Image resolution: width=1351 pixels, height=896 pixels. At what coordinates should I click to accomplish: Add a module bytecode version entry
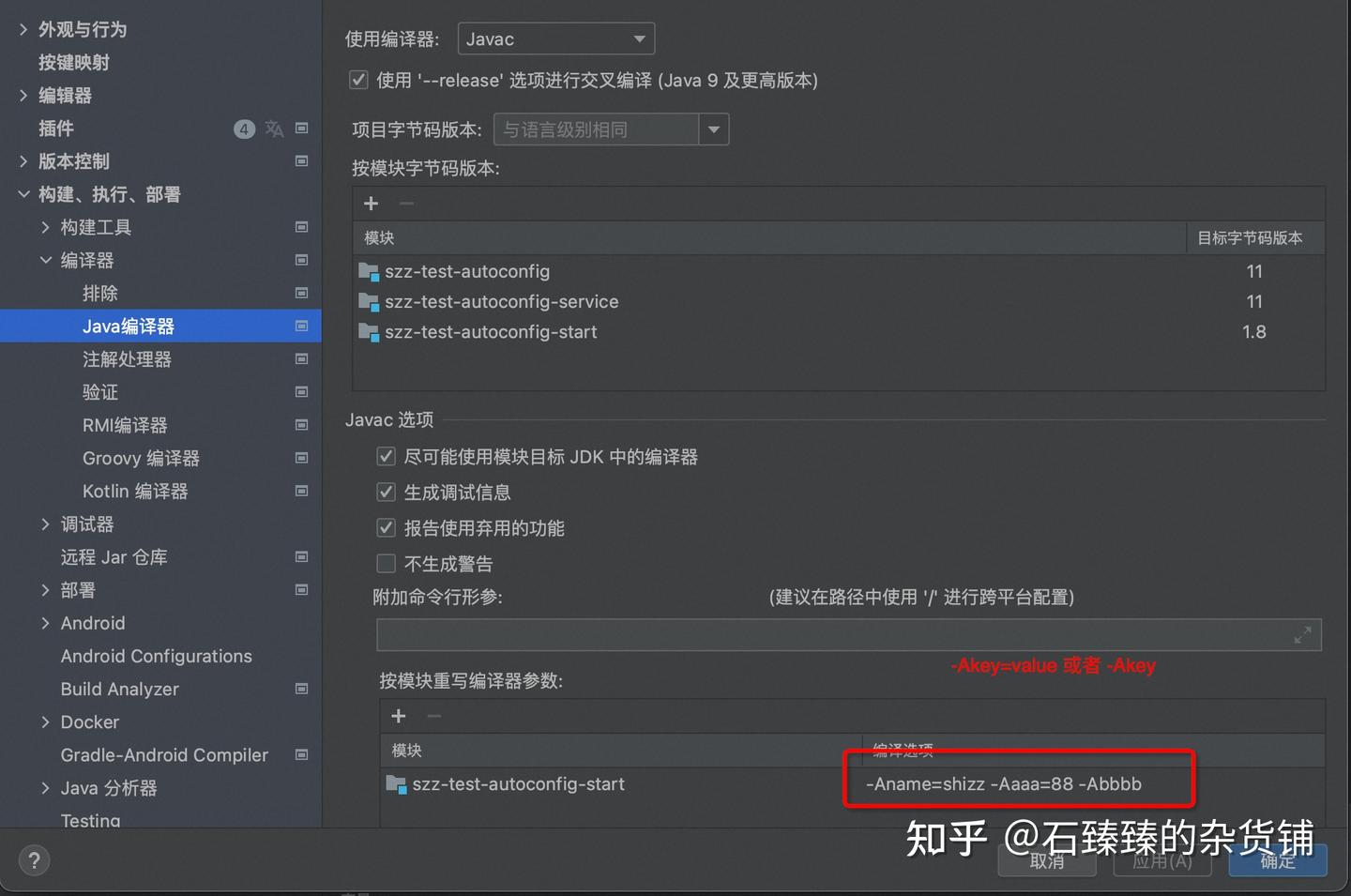(x=371, y=203)
